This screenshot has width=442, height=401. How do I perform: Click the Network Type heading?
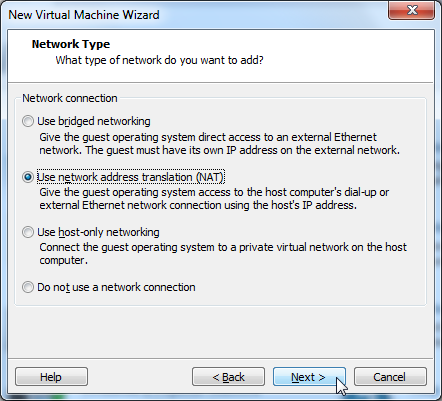(71, 44)
